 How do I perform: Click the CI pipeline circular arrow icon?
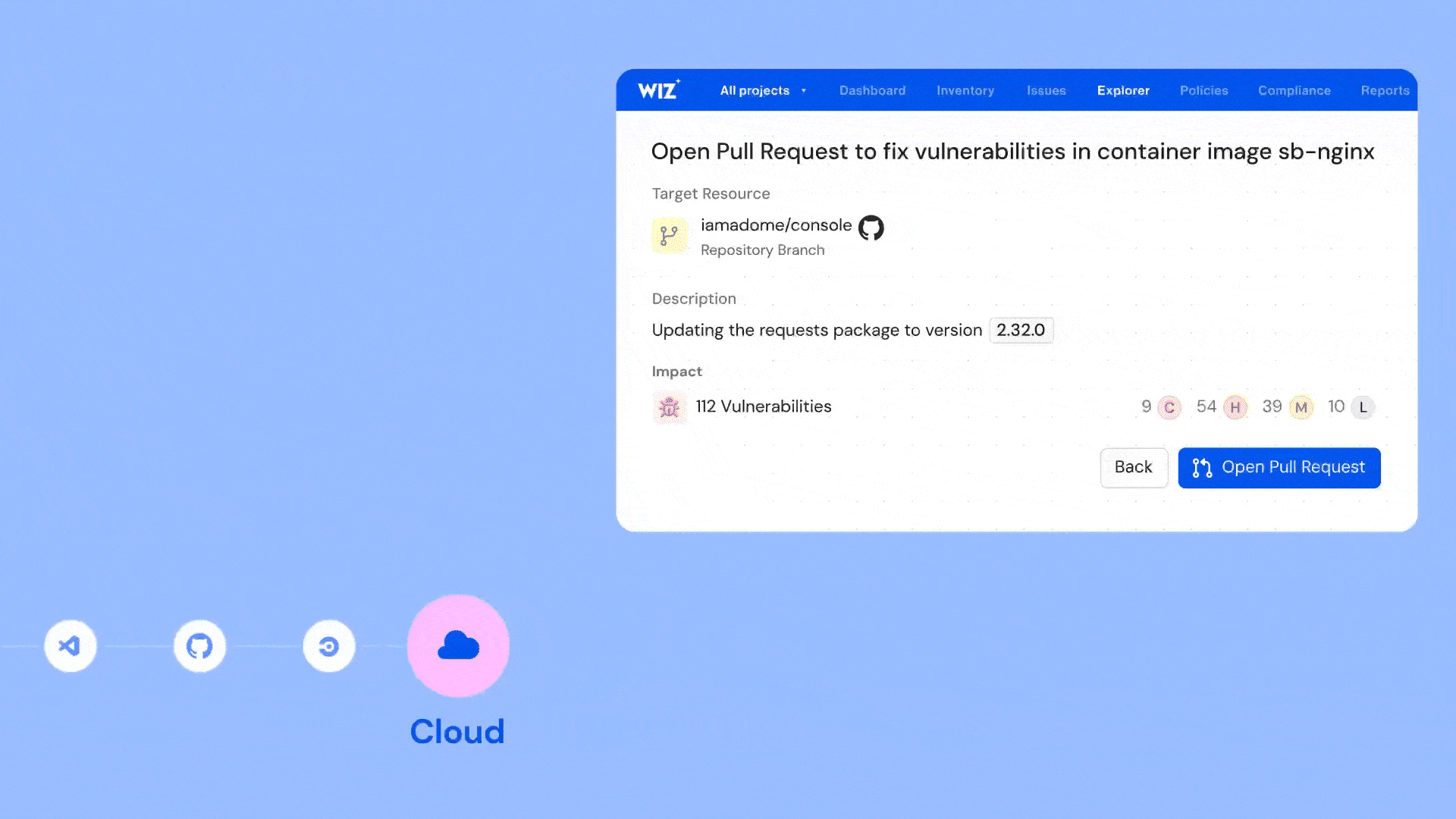[328, 646]
